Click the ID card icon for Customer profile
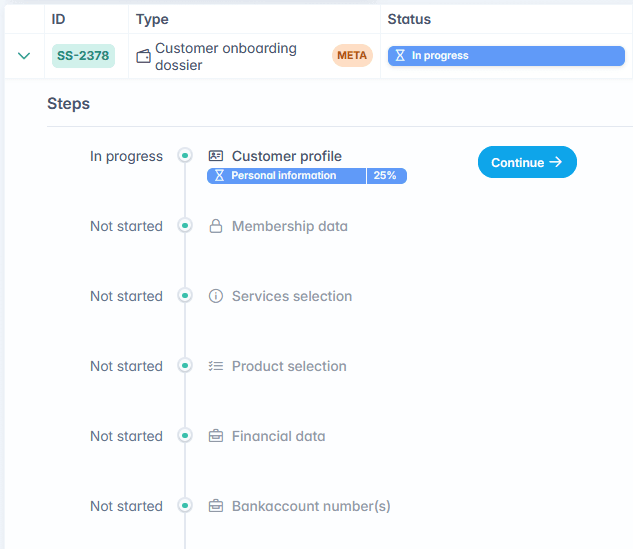Screen dimensions: 633x549 [215, 156]
